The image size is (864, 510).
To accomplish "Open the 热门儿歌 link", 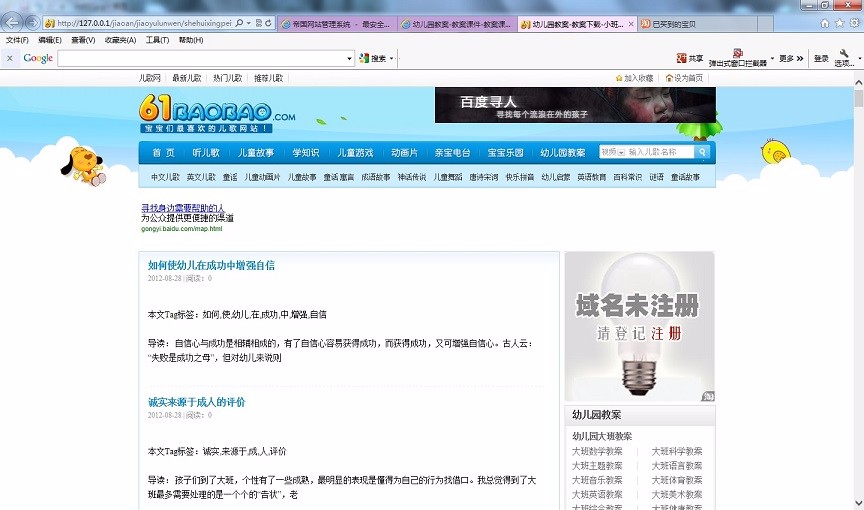I will pyautogui.click(x=228, y=78).
